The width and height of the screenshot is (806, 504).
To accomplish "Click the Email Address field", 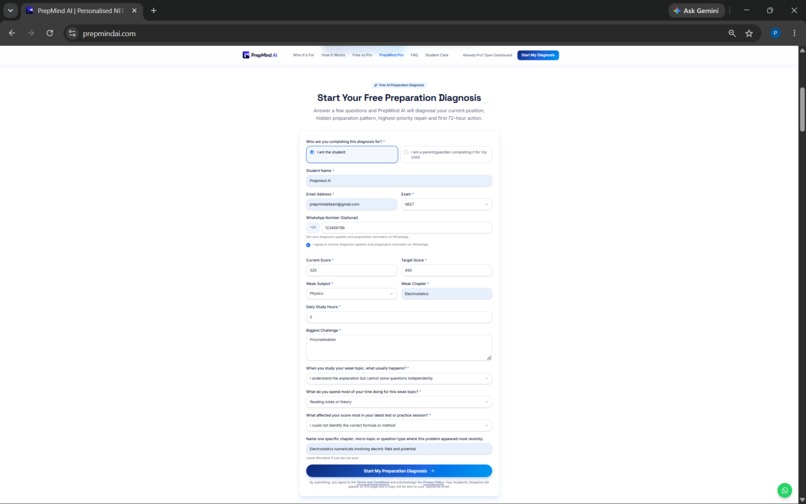I will [352, 204].
